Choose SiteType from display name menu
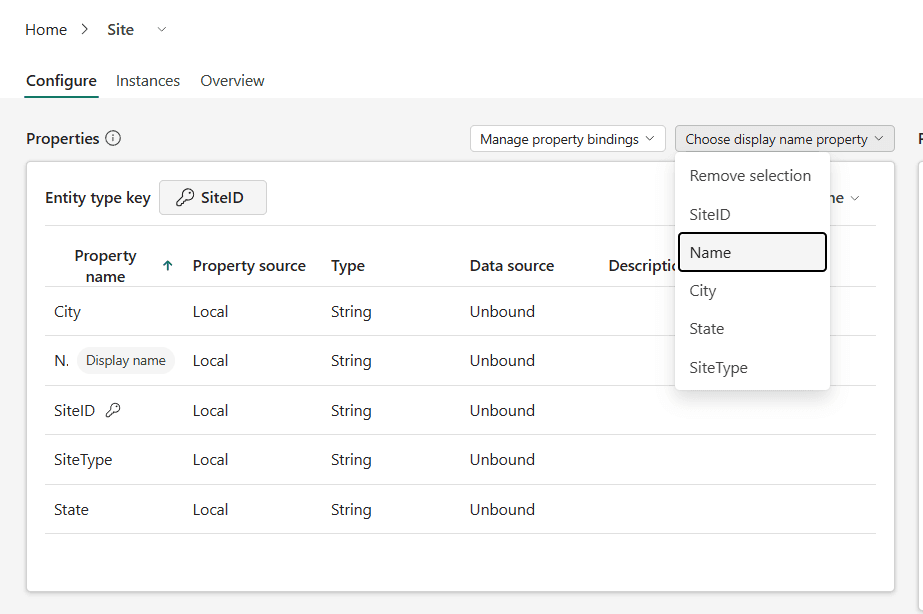Image resolution: width=923 pixels, height=614 pixels. 752,367
